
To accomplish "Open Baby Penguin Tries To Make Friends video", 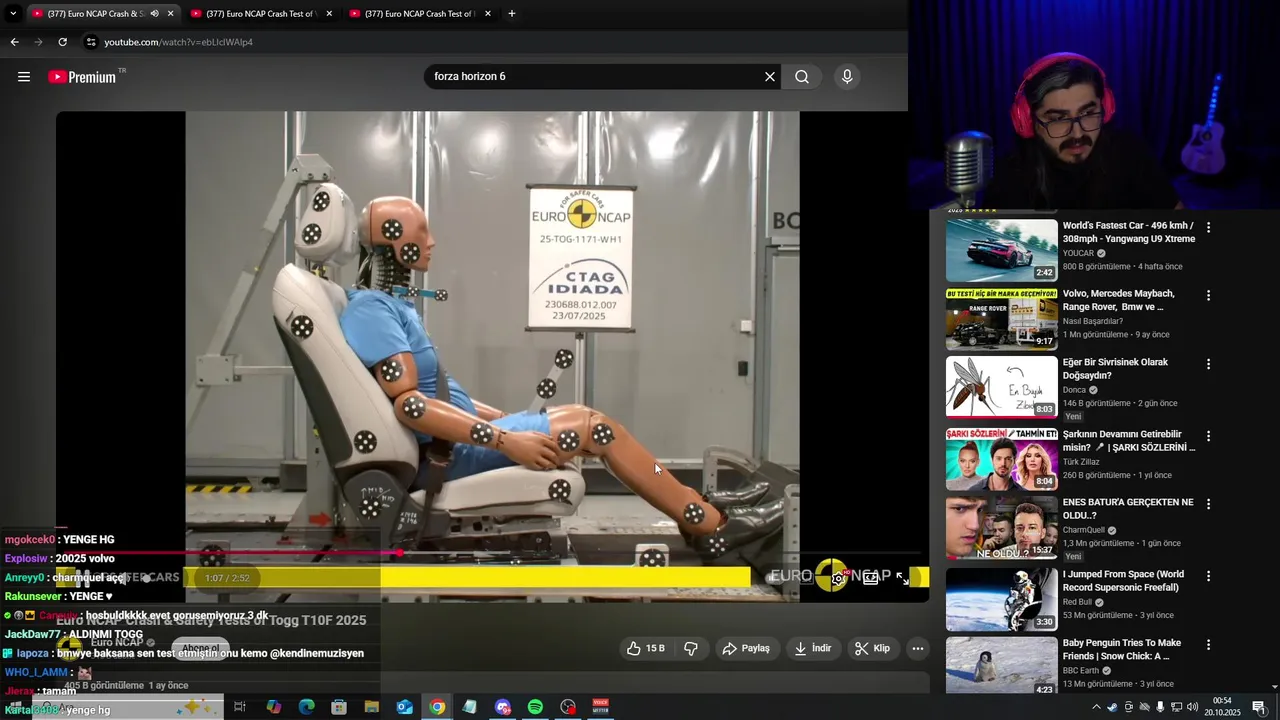I will pos(1121,649).
